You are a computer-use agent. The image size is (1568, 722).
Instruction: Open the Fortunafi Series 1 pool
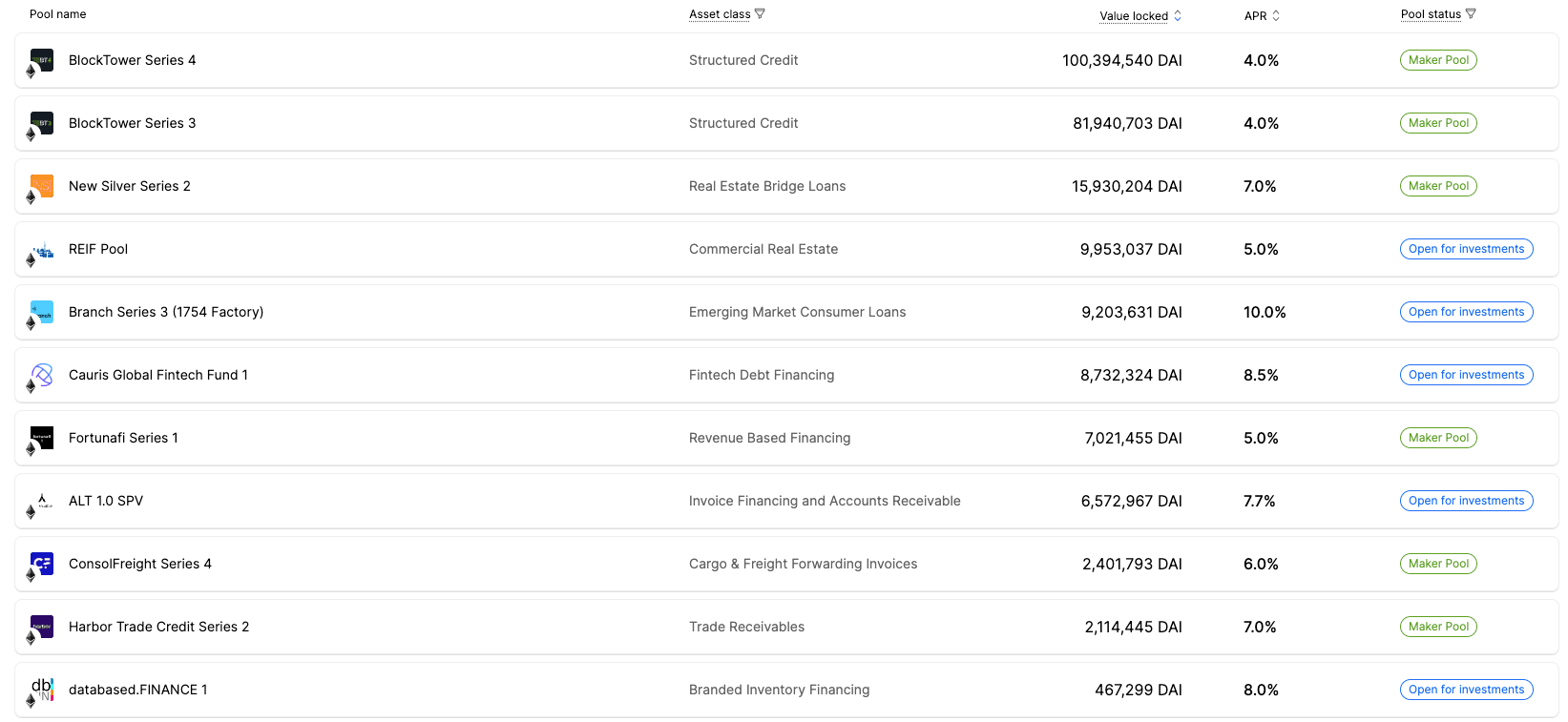(x=123, y=438)
